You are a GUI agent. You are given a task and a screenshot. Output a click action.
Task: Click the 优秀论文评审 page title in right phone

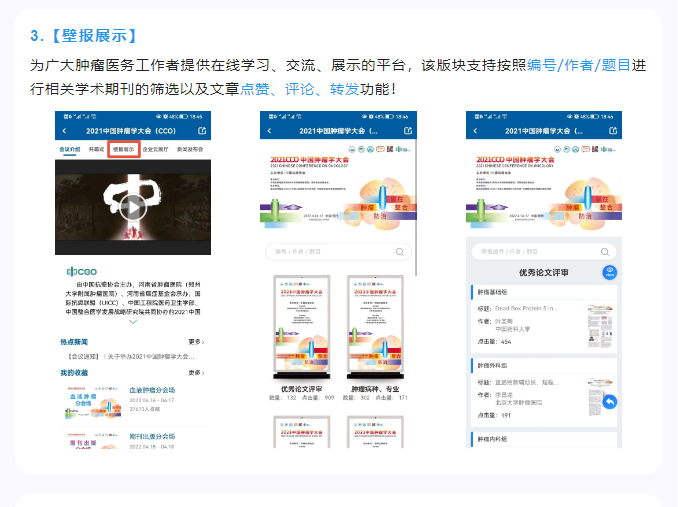pos(544,272)
